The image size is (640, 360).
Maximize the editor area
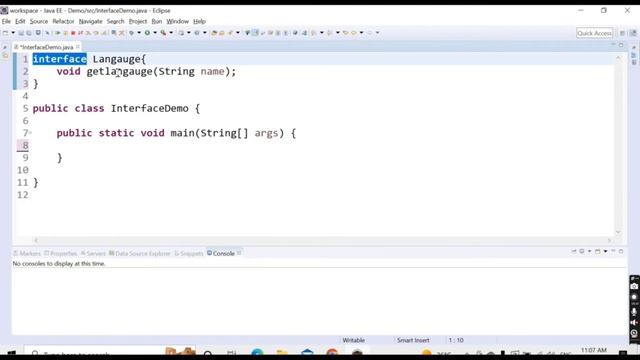pyautogui.click(x=621, y=45)
